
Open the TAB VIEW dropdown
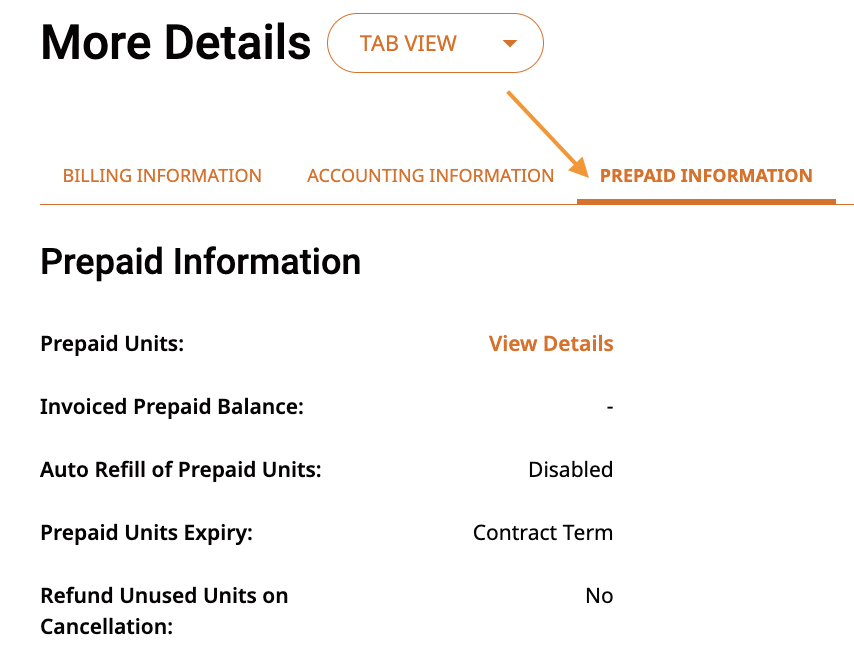coord(435,43)
